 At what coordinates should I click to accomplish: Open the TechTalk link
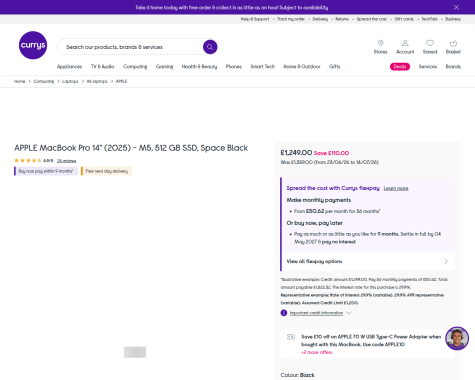coord(429,19)
